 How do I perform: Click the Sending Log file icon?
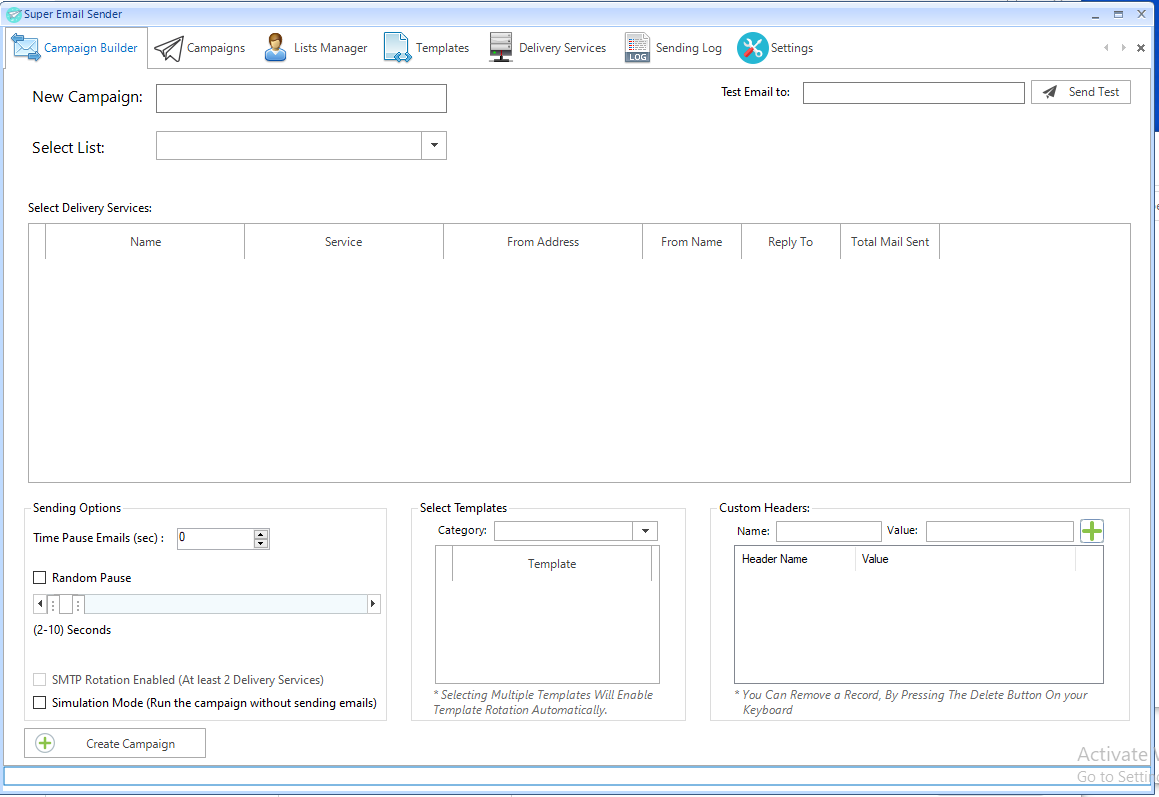[x=637, y=48]
